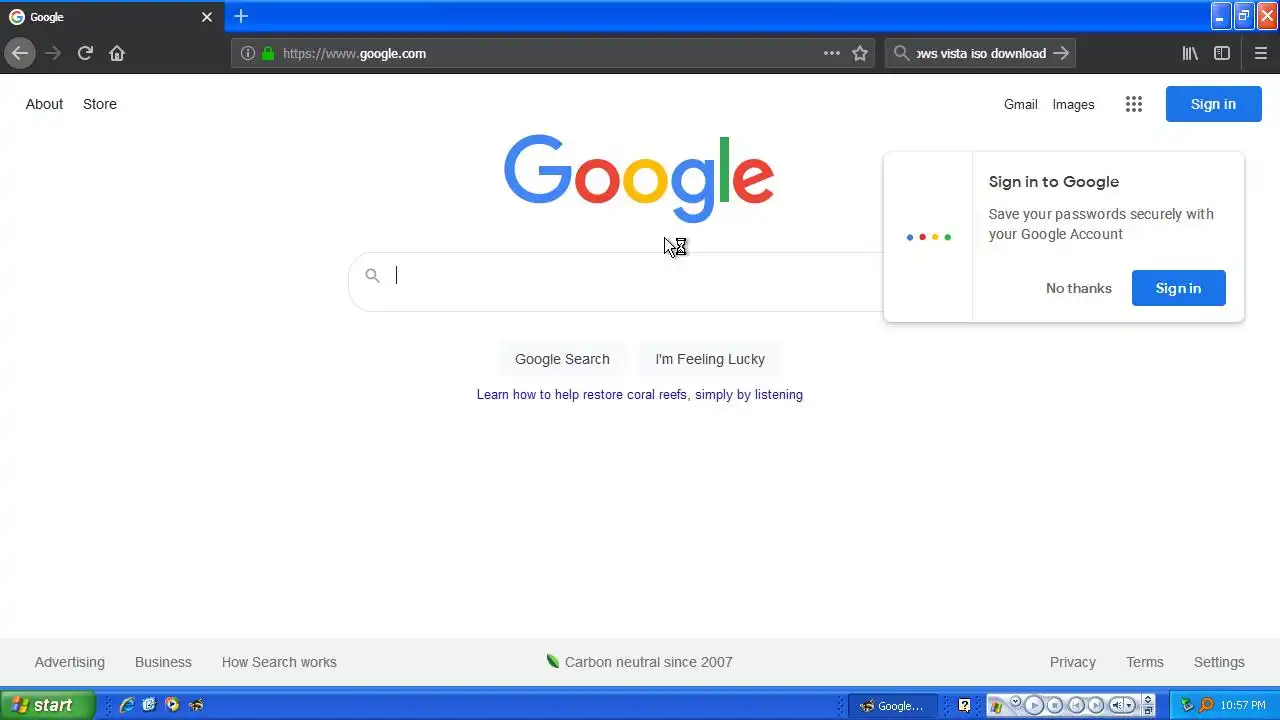1280x720 pixels.
Task: Launch Windows Media Player from Quick Launch
Action: coord(172,705)
